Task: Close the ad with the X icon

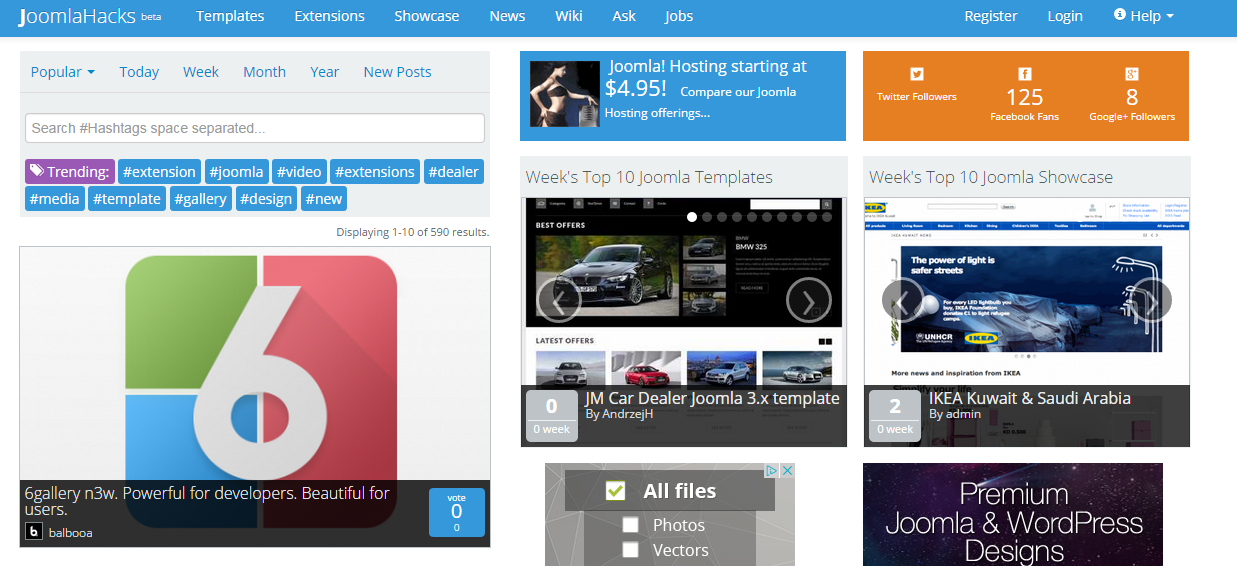Action: [x=787, y=470]
